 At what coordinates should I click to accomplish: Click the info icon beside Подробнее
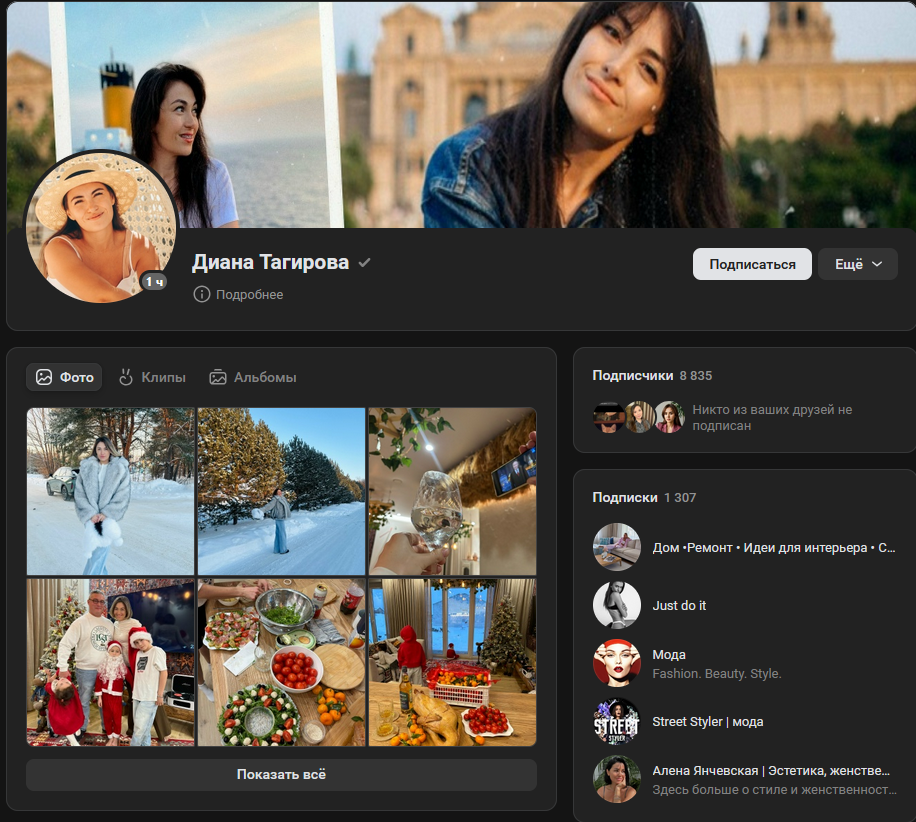(x=202, y=295)
